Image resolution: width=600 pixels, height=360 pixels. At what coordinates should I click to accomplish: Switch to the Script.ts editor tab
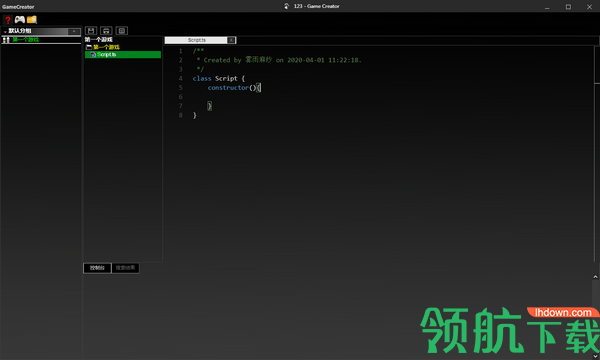pos(197,40)
